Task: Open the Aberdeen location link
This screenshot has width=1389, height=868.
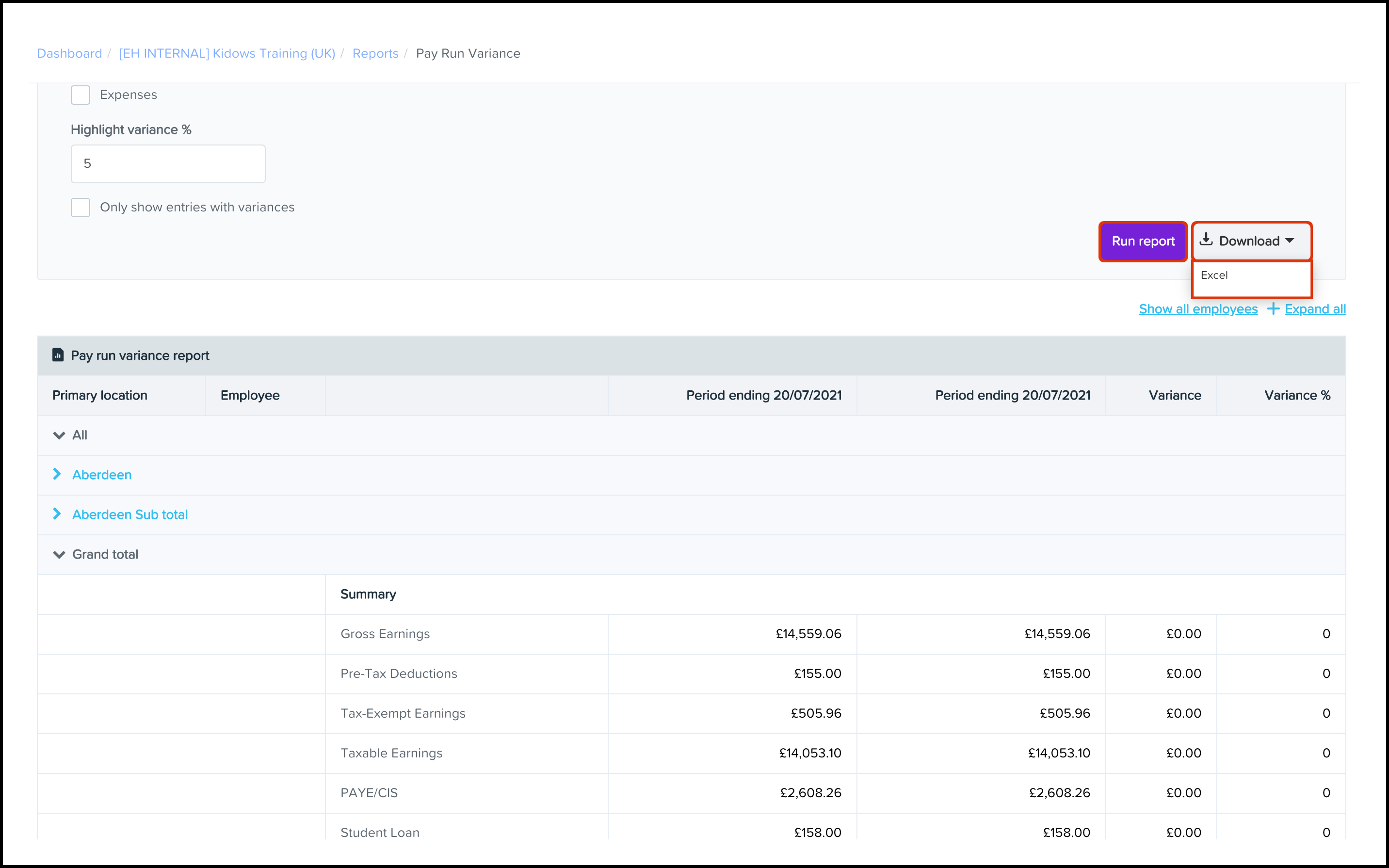Action: tap(101, 475)
